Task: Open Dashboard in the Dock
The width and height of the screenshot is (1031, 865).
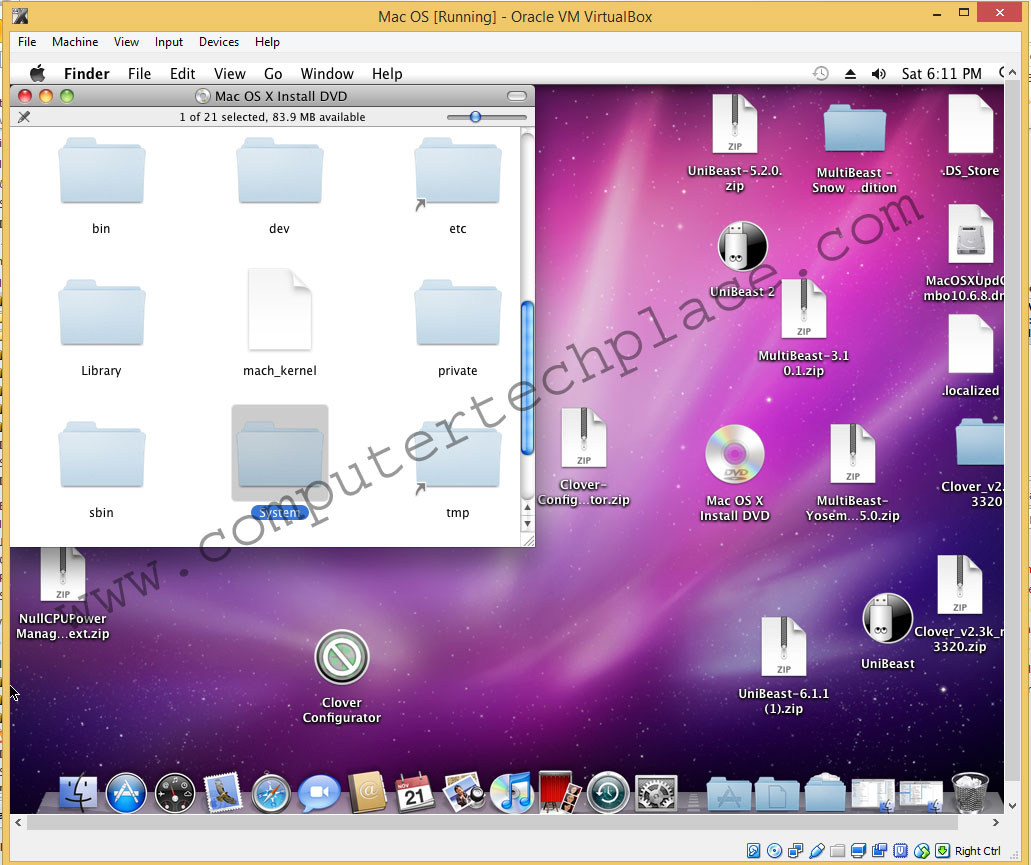Action: point(175,793)
